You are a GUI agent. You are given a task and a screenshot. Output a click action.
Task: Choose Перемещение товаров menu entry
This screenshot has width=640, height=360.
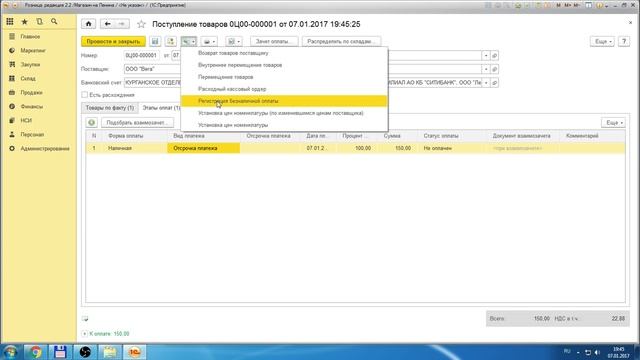(284, 77)
